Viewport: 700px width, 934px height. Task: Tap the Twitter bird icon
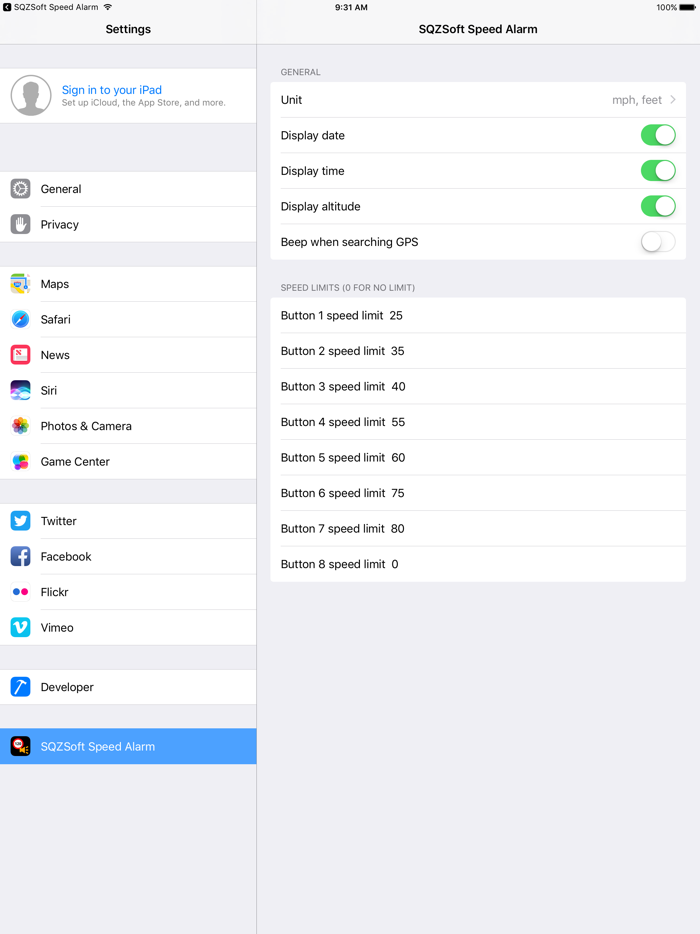[20, 521]
